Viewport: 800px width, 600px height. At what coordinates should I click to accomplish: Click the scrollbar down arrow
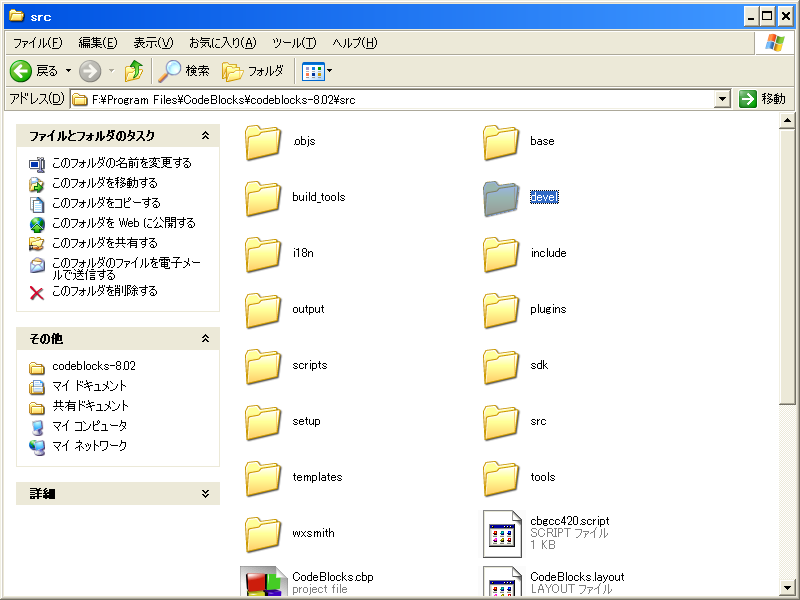coord(787,587)
